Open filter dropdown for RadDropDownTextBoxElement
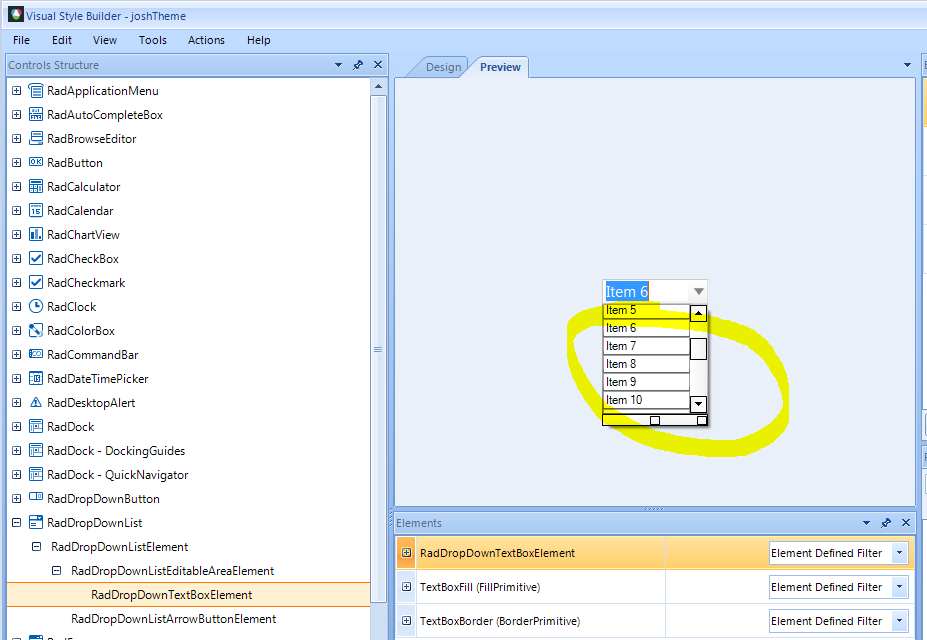 point(899,553)
